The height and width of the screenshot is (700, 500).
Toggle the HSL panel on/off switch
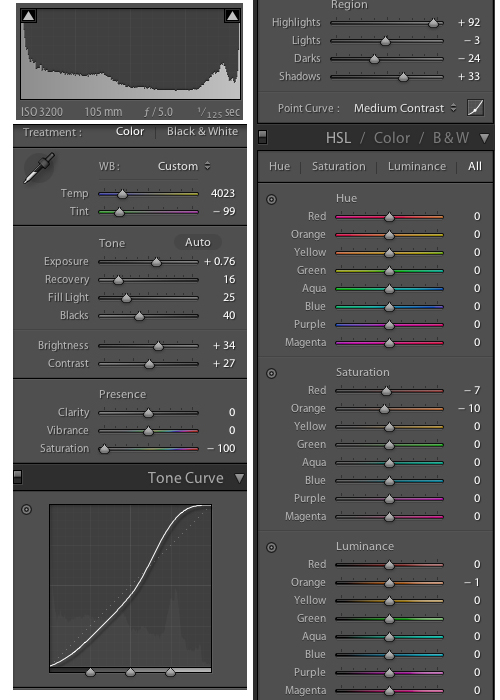pos(262,137)
